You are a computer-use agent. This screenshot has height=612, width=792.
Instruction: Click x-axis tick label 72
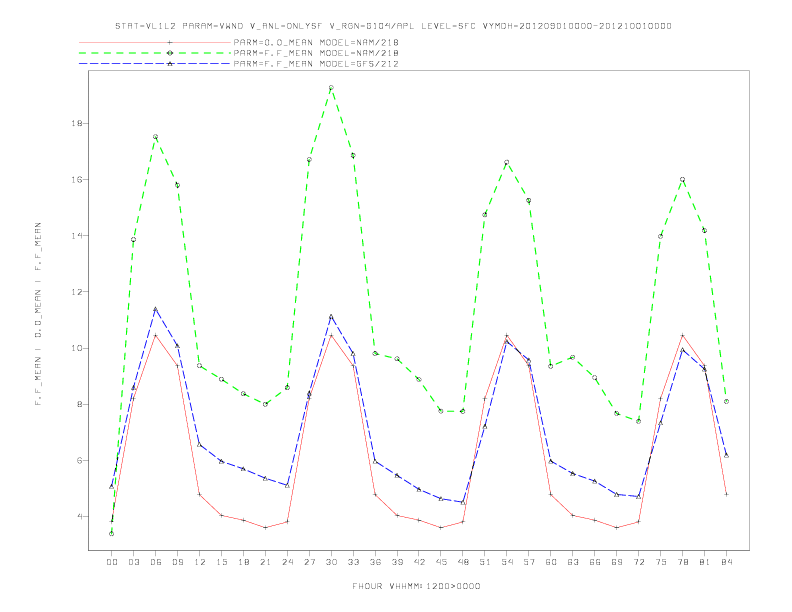click(x=638, y=562)
